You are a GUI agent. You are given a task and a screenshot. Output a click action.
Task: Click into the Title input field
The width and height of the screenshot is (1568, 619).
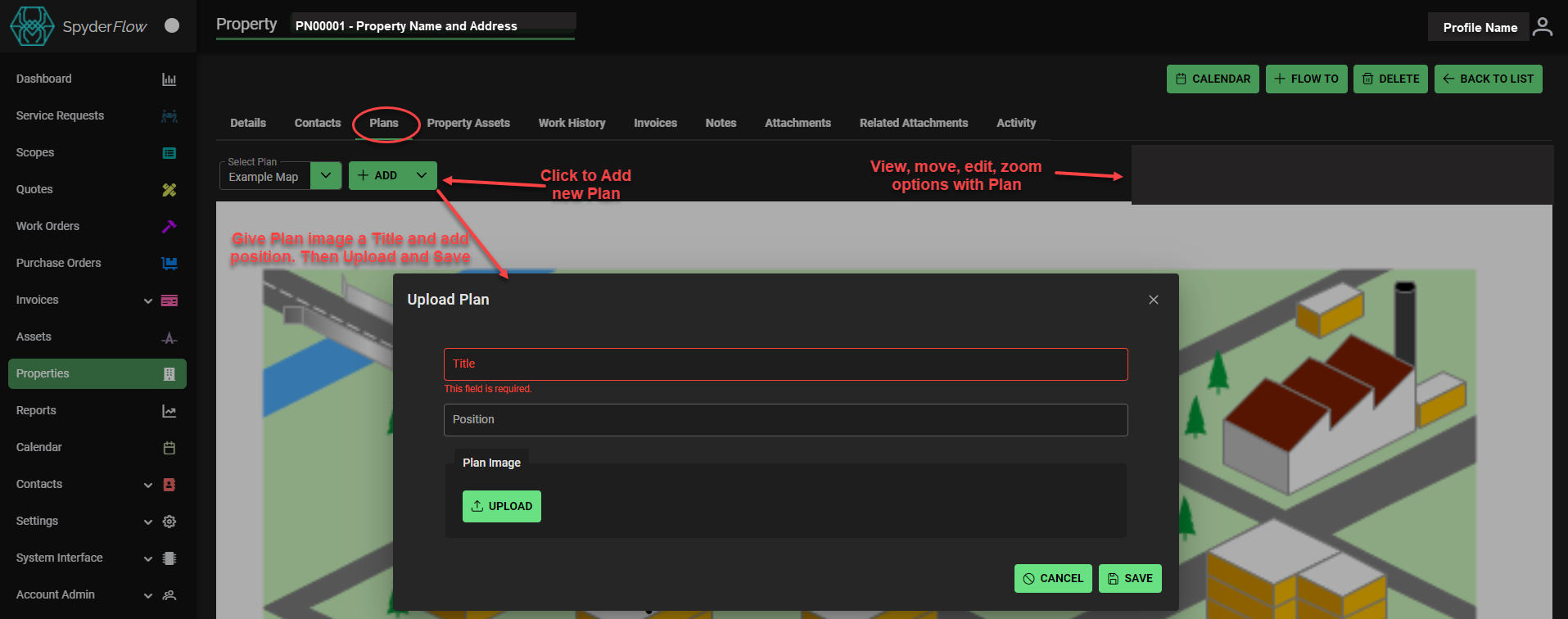[785, 364]
